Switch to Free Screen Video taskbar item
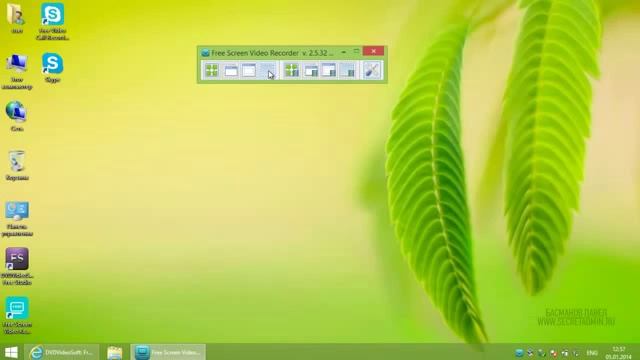The height and width of the screenshot is (360, 640). click(x=168, y=352)
